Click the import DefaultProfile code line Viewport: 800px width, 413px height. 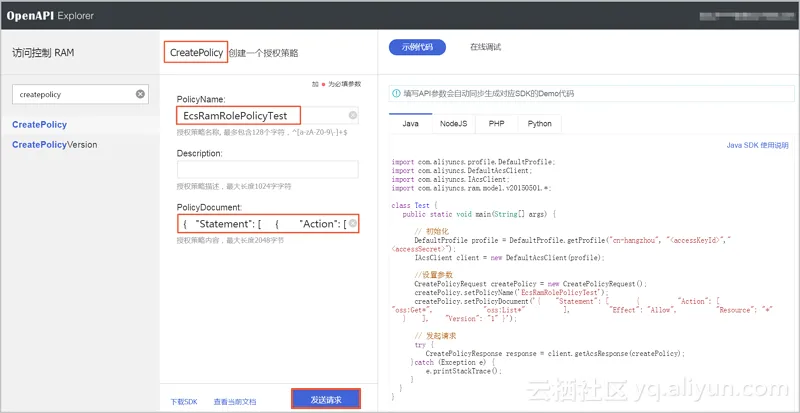(473, 162)
